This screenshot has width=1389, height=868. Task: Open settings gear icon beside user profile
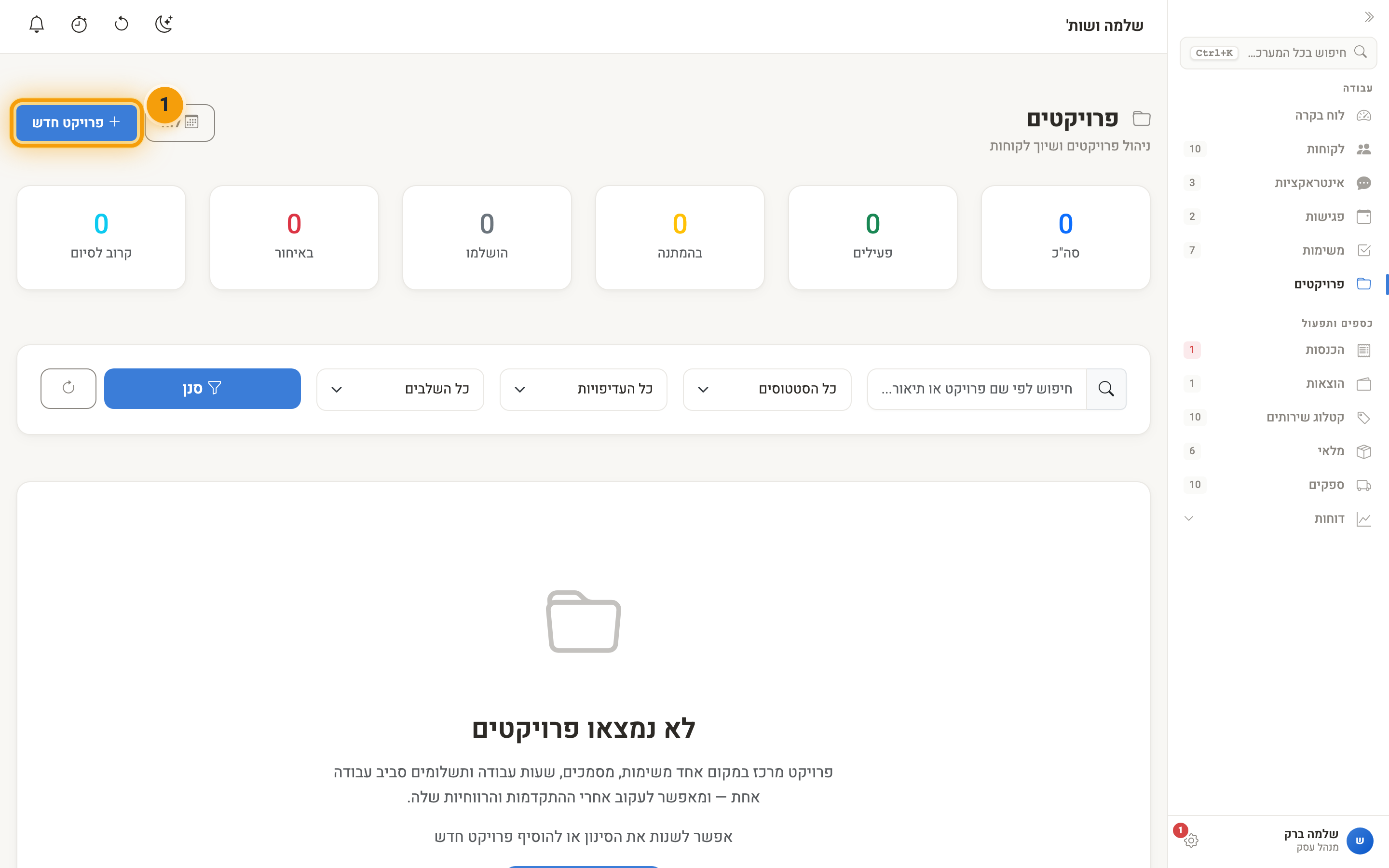(1191, 841)
